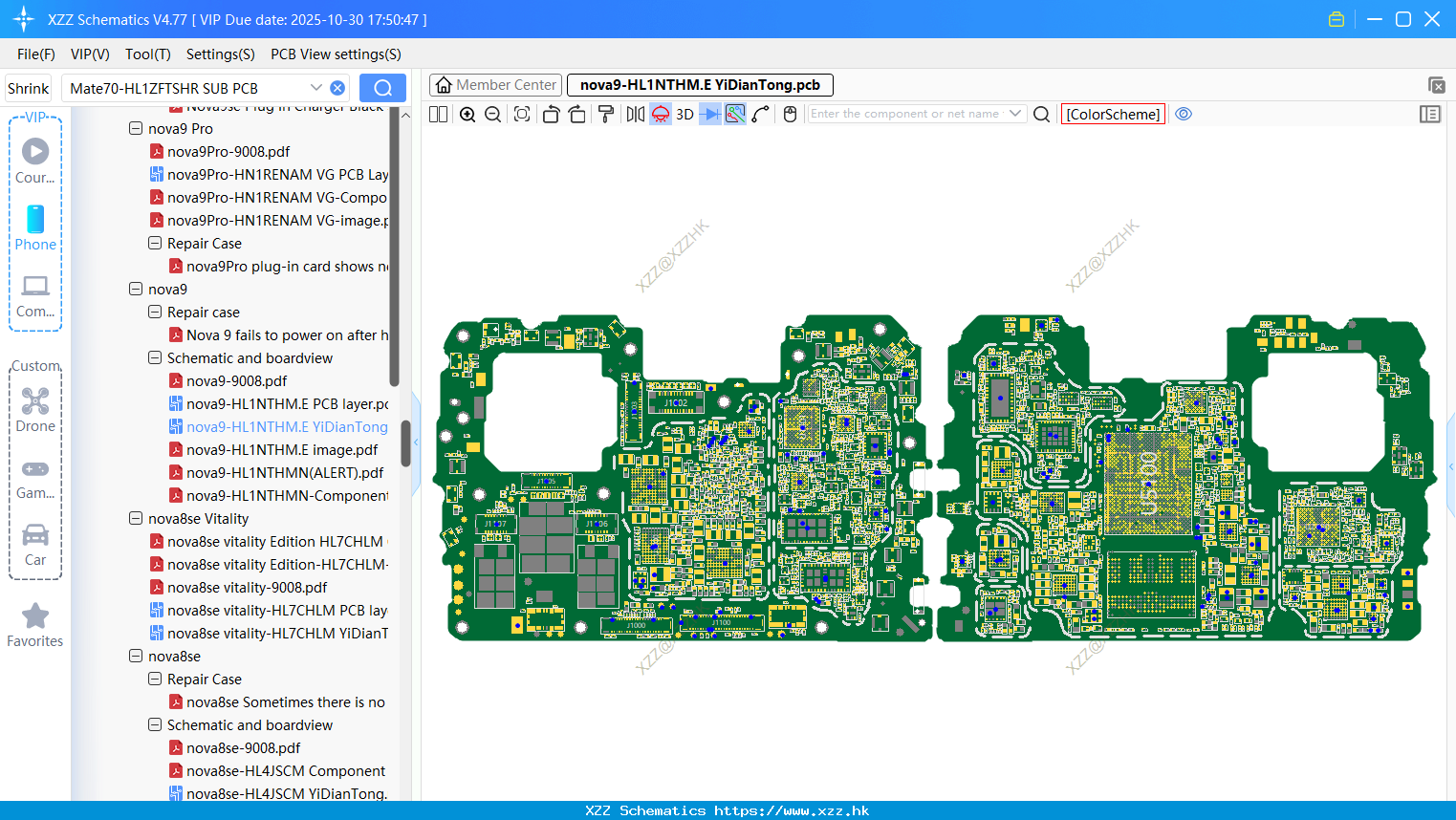The height and width of the screenshot is (820, 1456).
Task: Open the XZZ Schematics website link
Action: pos(792,810)
